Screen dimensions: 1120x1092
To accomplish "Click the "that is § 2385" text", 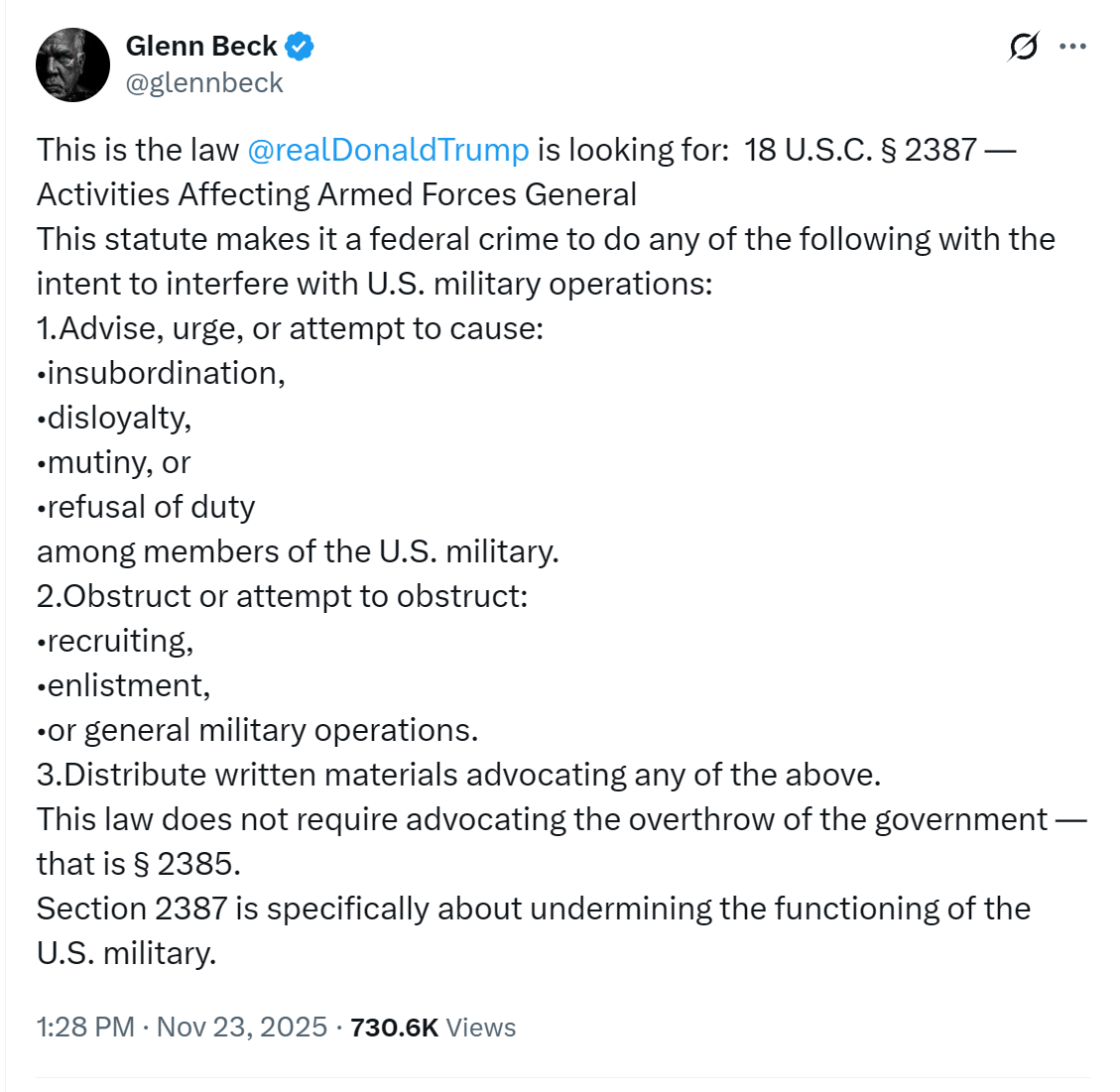I will coord(138,863).
